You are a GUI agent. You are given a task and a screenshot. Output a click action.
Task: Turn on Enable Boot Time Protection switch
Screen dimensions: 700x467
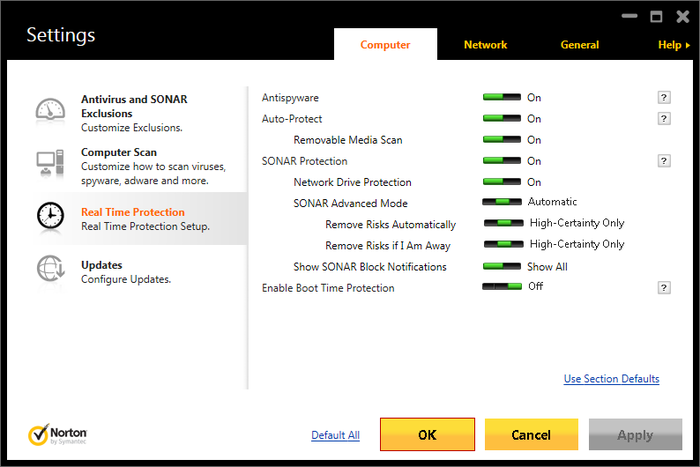[x=502, y=287]
